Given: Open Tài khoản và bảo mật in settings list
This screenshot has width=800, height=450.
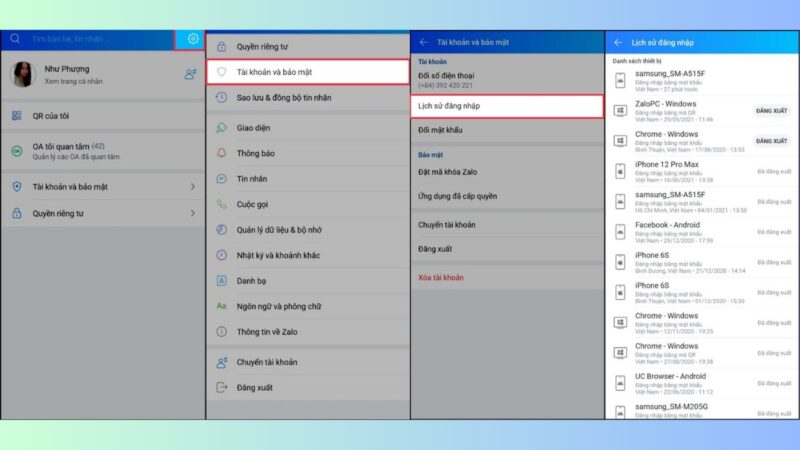Looking at the screenshot, I should pyautogui.click(x=306, y=72).
